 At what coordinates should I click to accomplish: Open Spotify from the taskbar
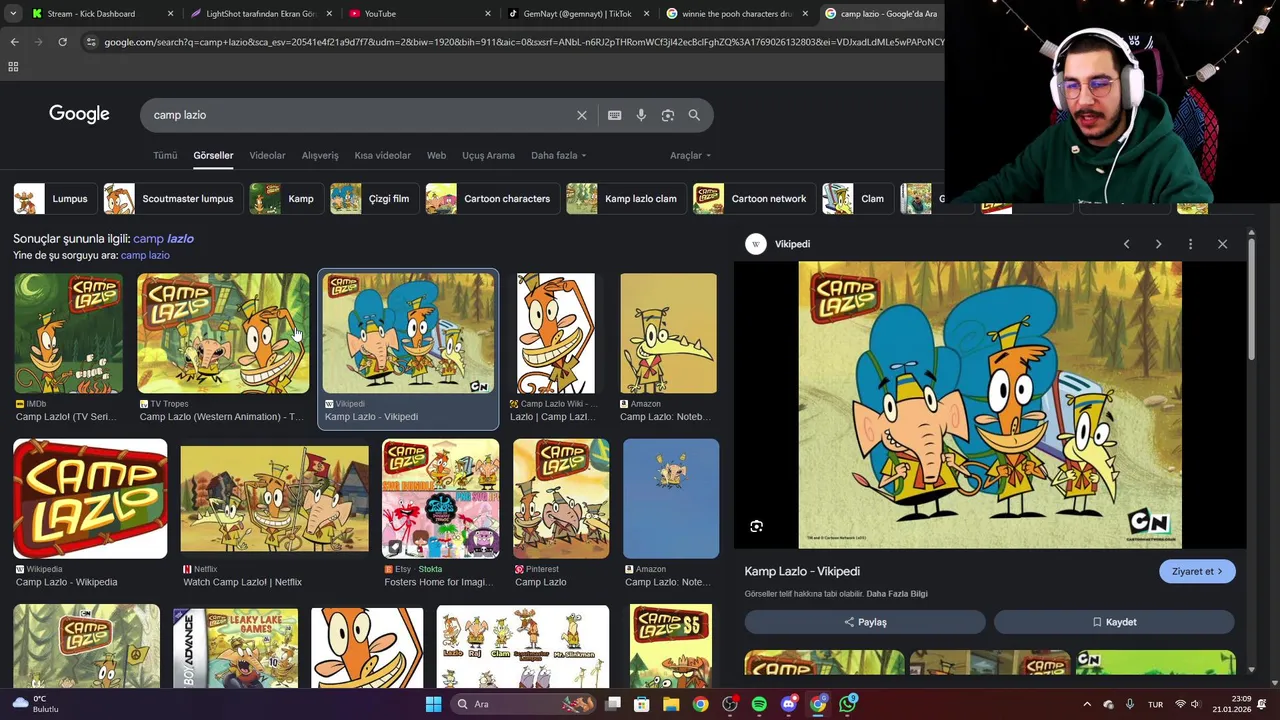click(x=759, y=704)
